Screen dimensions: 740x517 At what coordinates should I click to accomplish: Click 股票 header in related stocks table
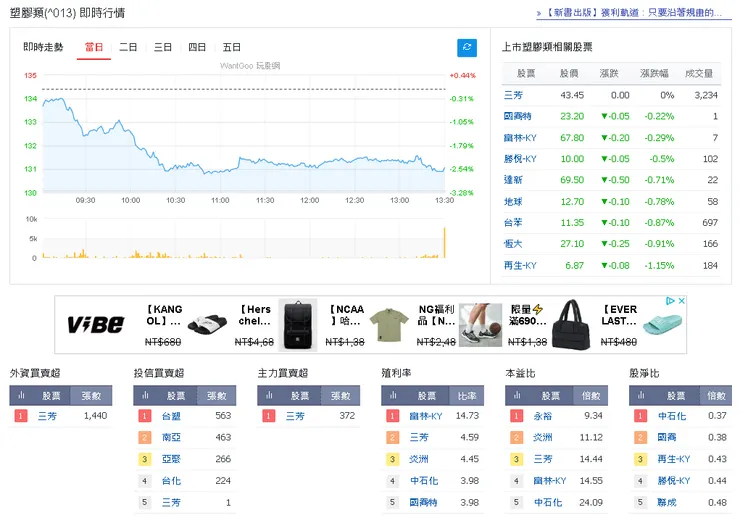pyautogui.click(x=526, y=73)
